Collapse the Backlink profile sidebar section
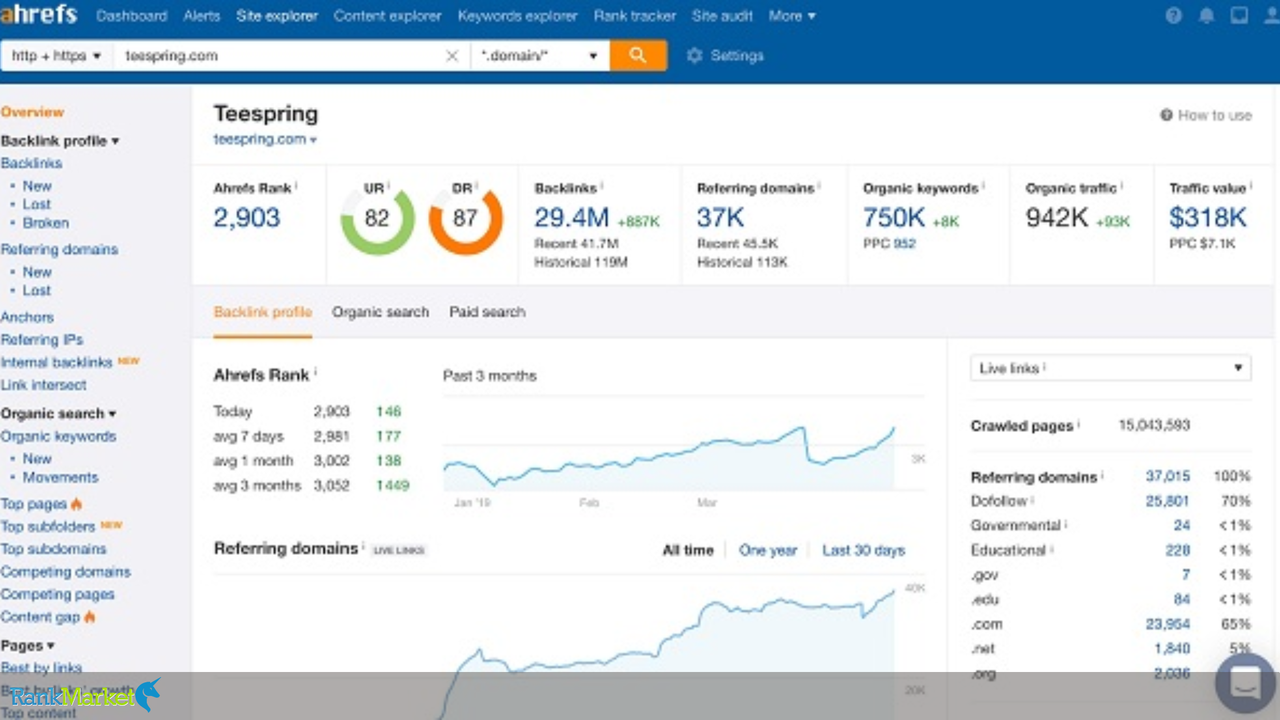 point(60,141)
